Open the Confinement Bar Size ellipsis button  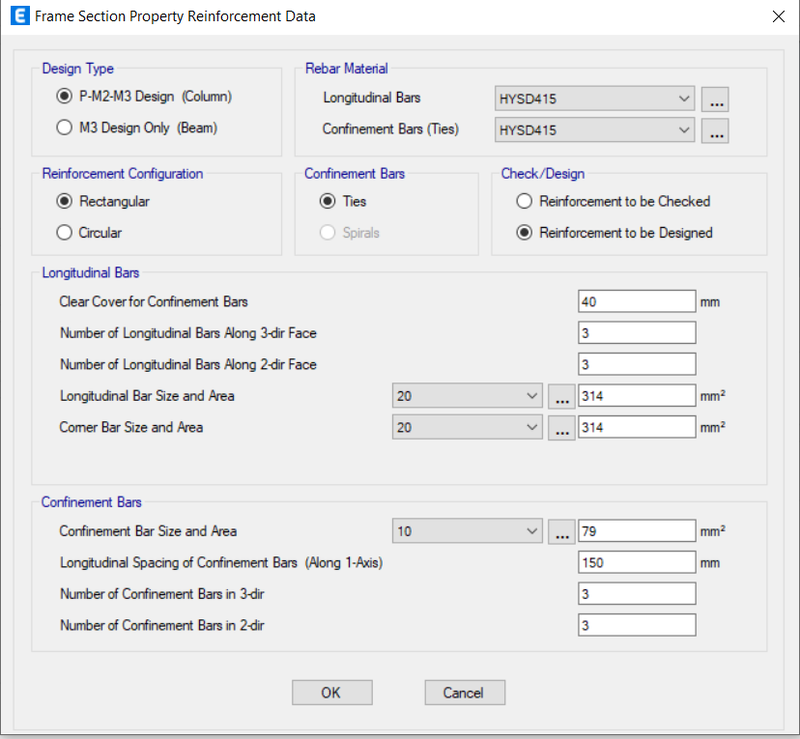562,532
